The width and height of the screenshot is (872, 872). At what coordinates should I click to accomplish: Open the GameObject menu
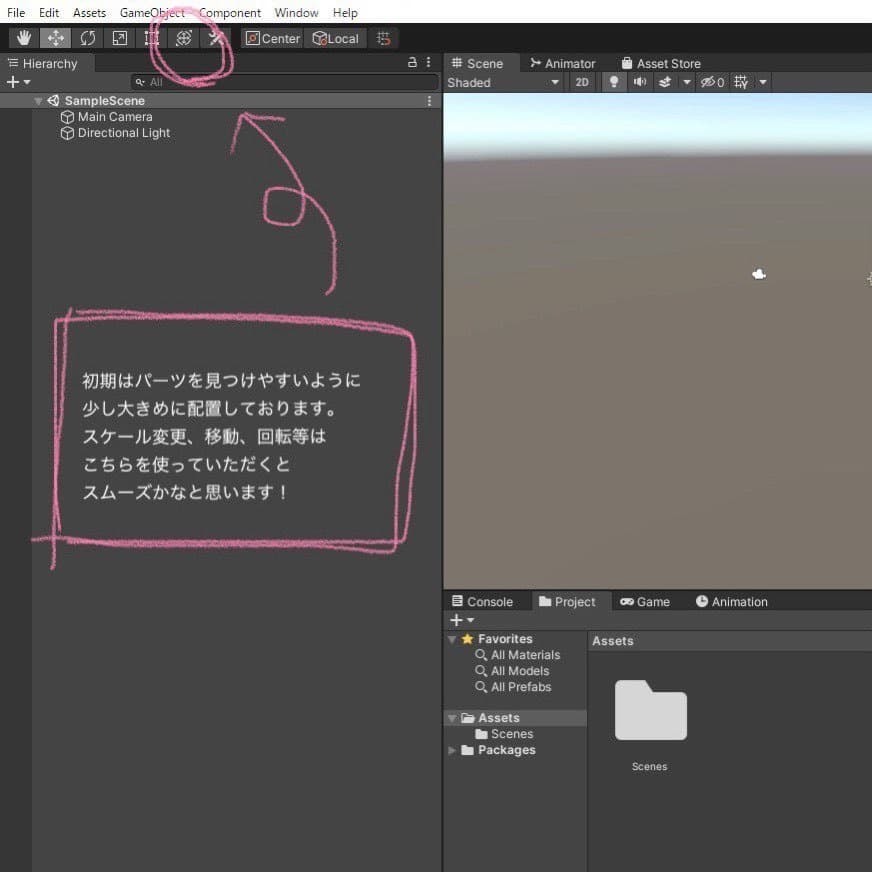point(151,12)
